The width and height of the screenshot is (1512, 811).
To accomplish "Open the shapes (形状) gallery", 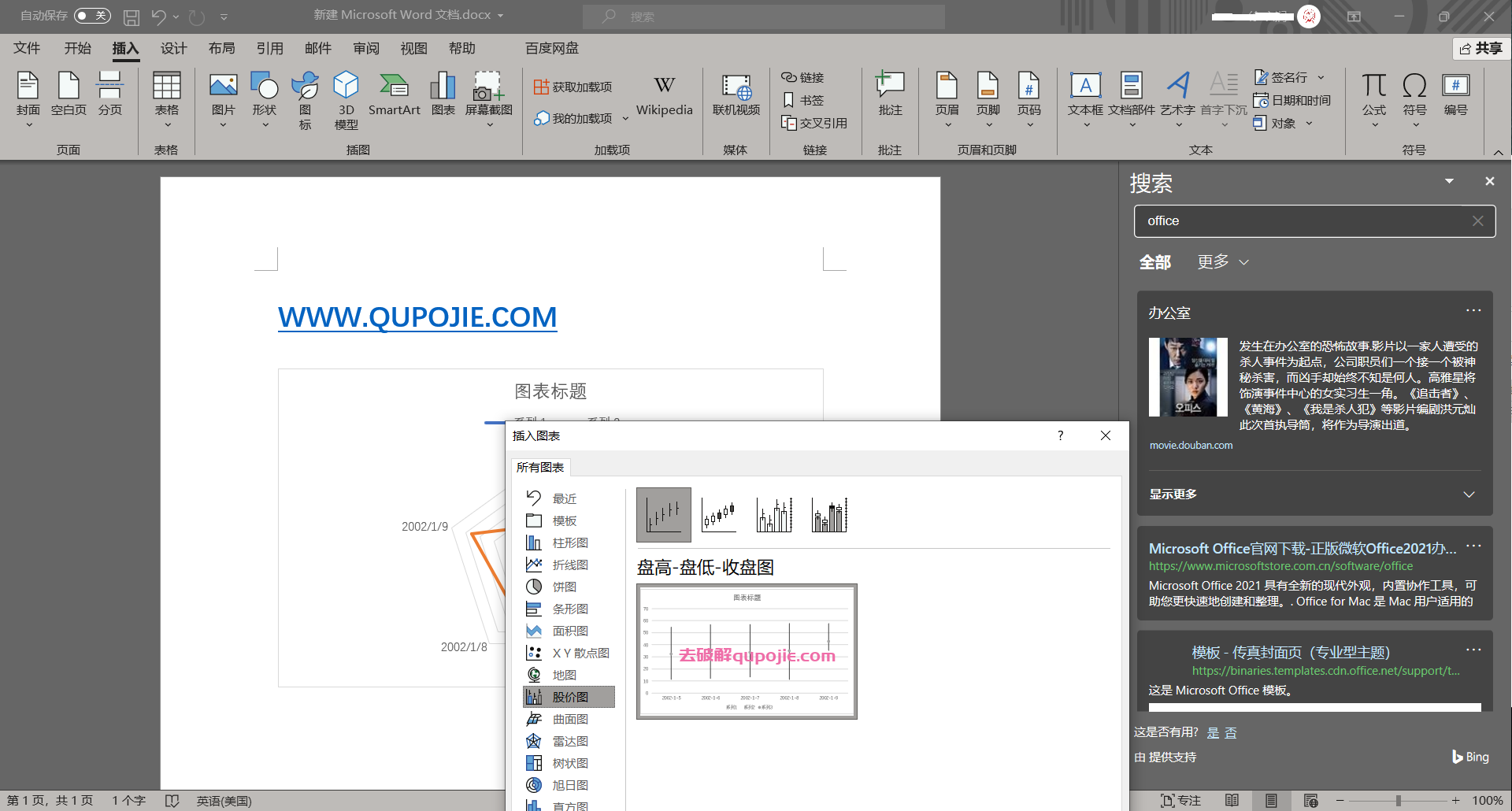I will coord(265,98).
